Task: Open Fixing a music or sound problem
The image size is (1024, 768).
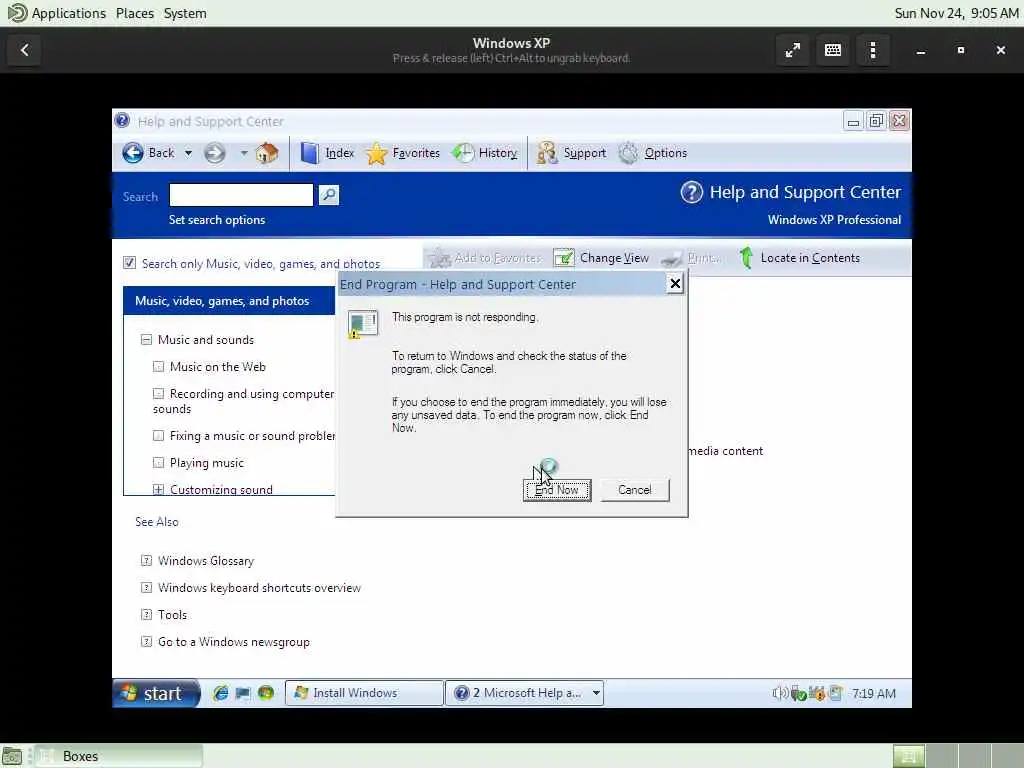Action: (252, 436)
